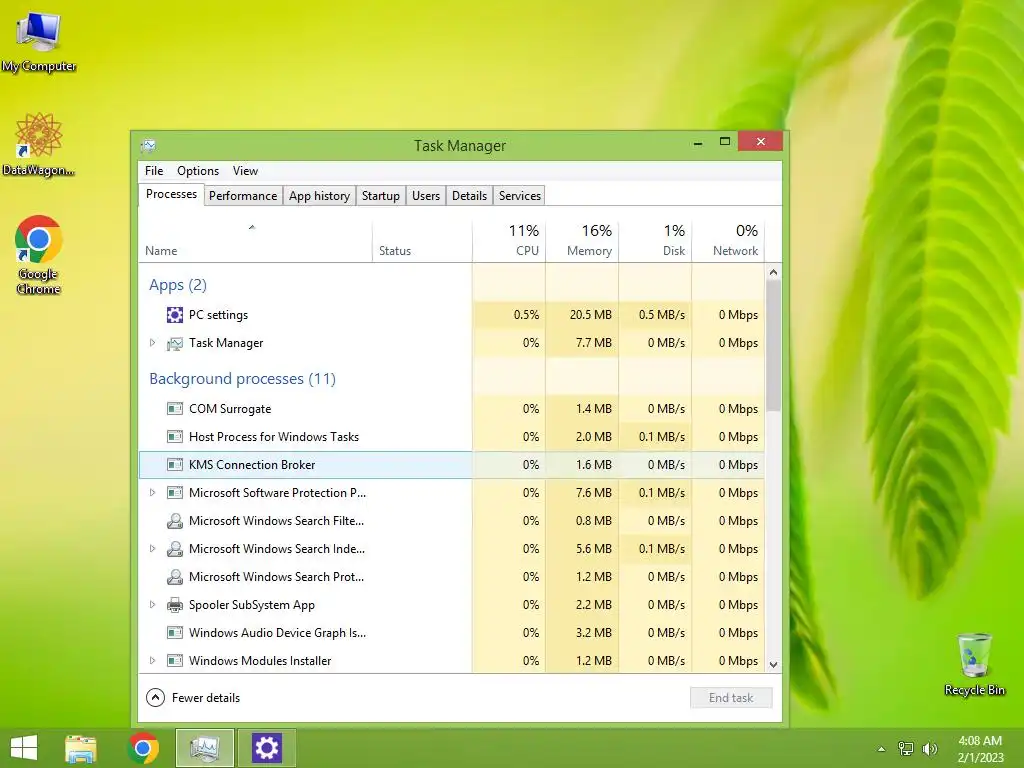Select the Recycle Bin desktop icon
The image size is (1024, 768).
tap(974, 664)
